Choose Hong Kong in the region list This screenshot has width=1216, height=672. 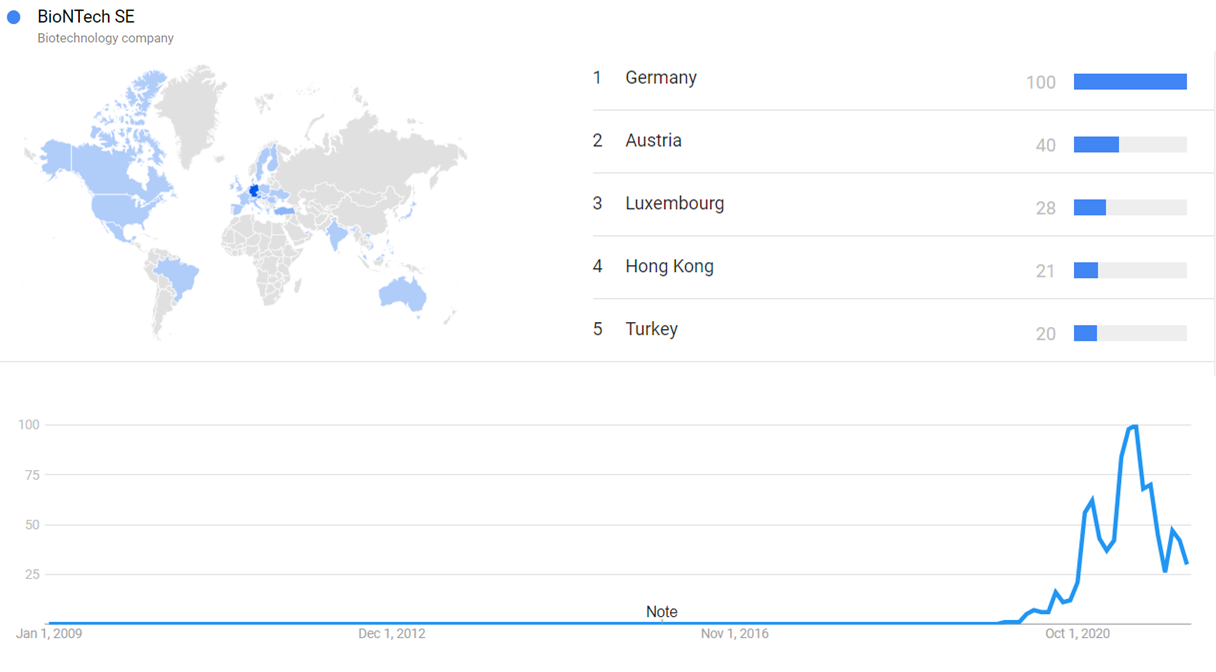(x=669, y=267)
